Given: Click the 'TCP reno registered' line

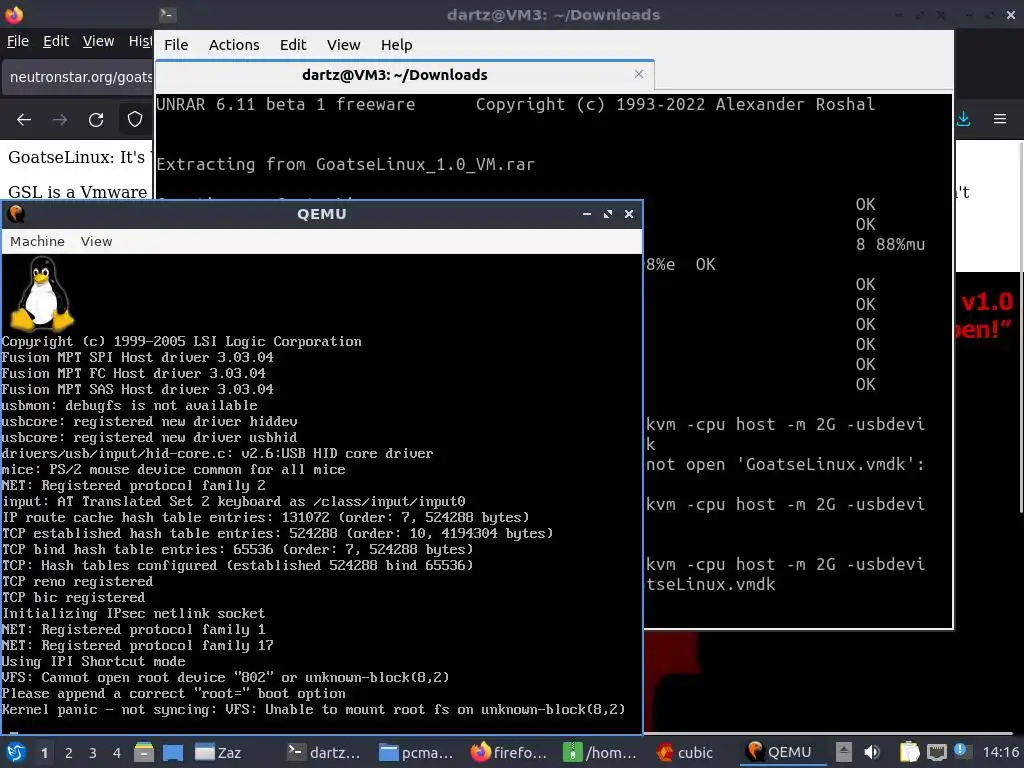Looking at the screenshot, I should point(77,581).
